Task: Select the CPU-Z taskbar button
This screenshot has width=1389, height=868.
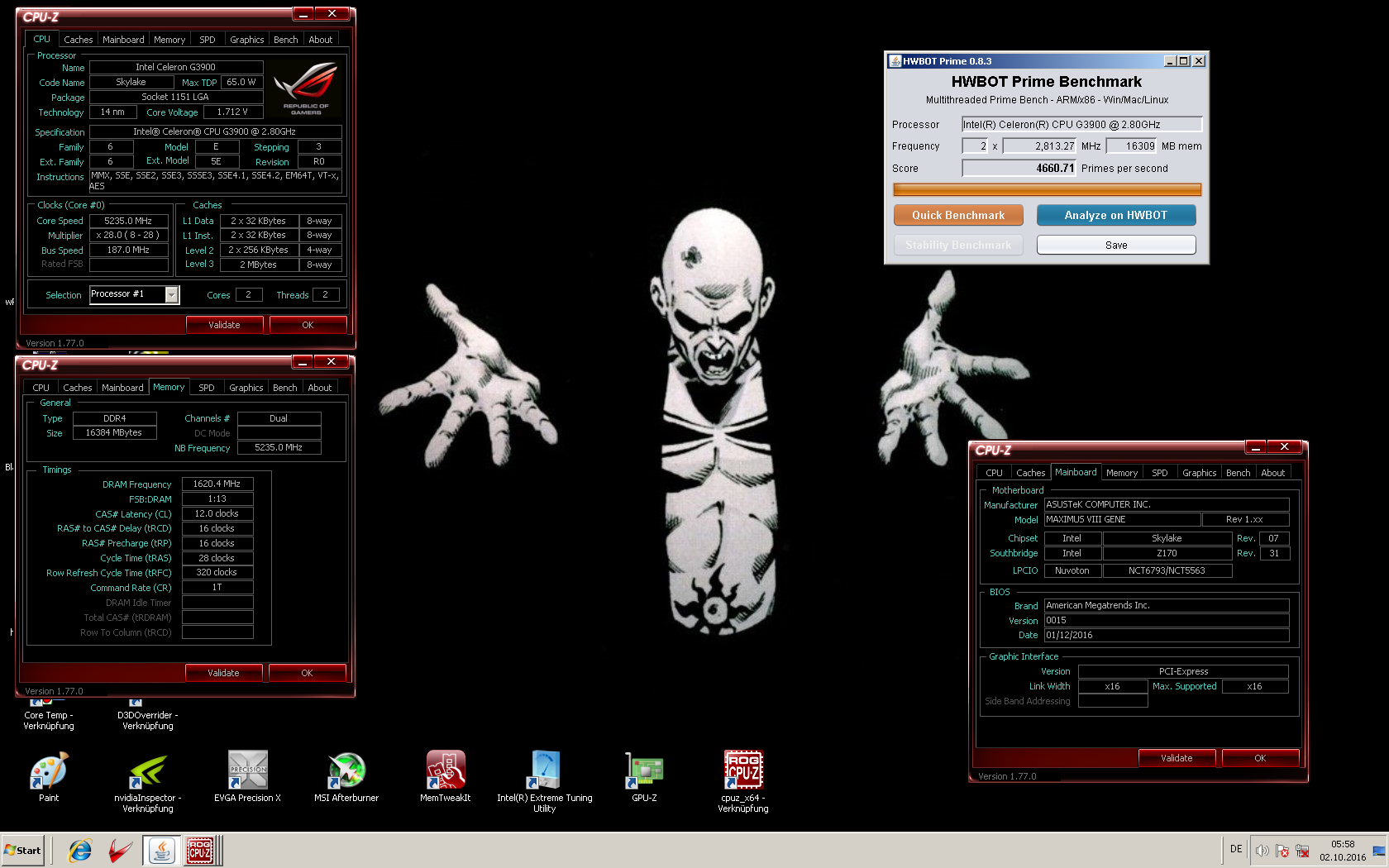Action: point(200,850)
